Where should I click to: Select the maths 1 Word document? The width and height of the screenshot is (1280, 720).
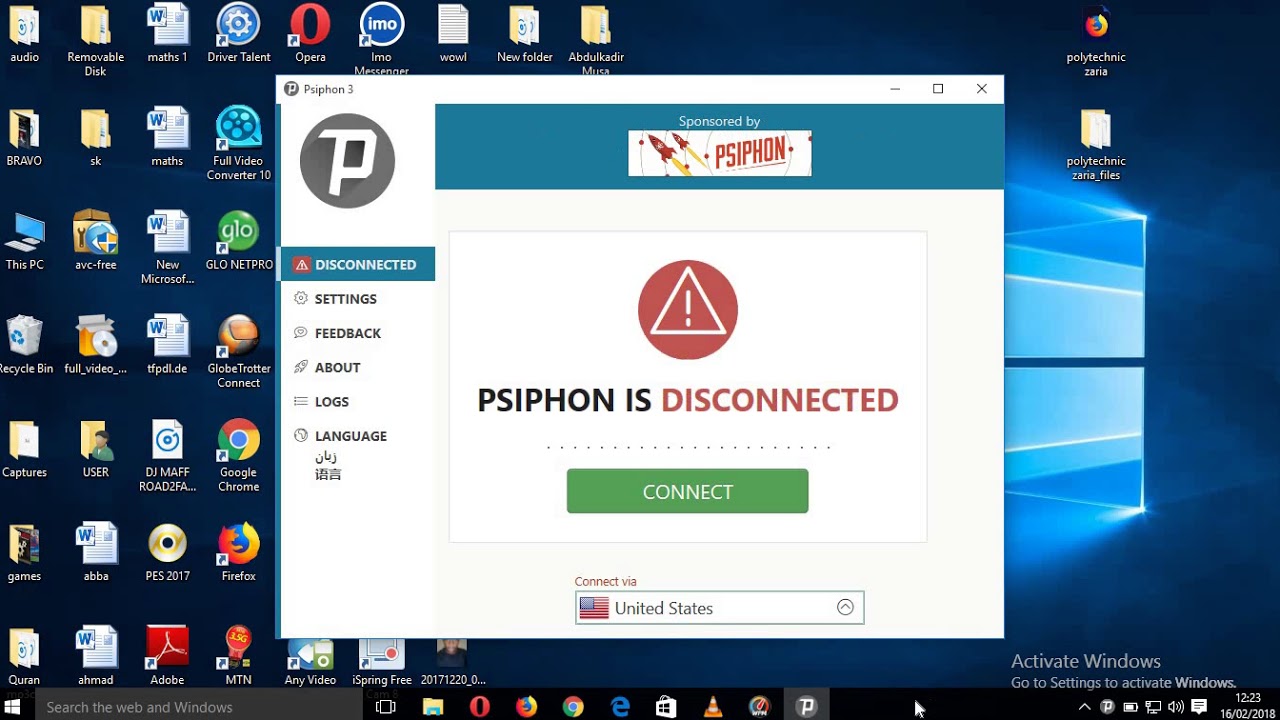pos(167,35)
